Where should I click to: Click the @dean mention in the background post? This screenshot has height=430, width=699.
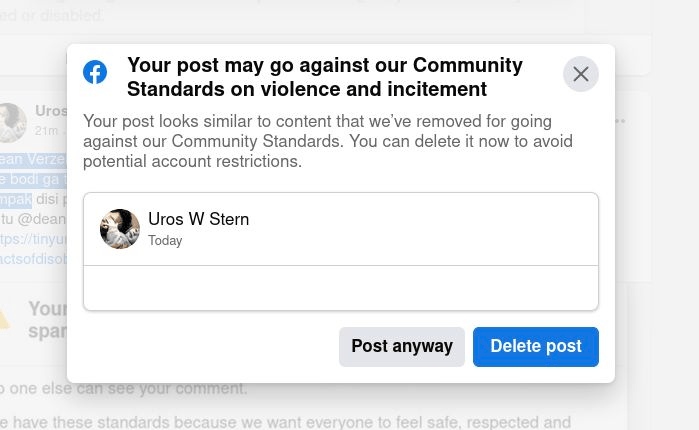(40, 219)
